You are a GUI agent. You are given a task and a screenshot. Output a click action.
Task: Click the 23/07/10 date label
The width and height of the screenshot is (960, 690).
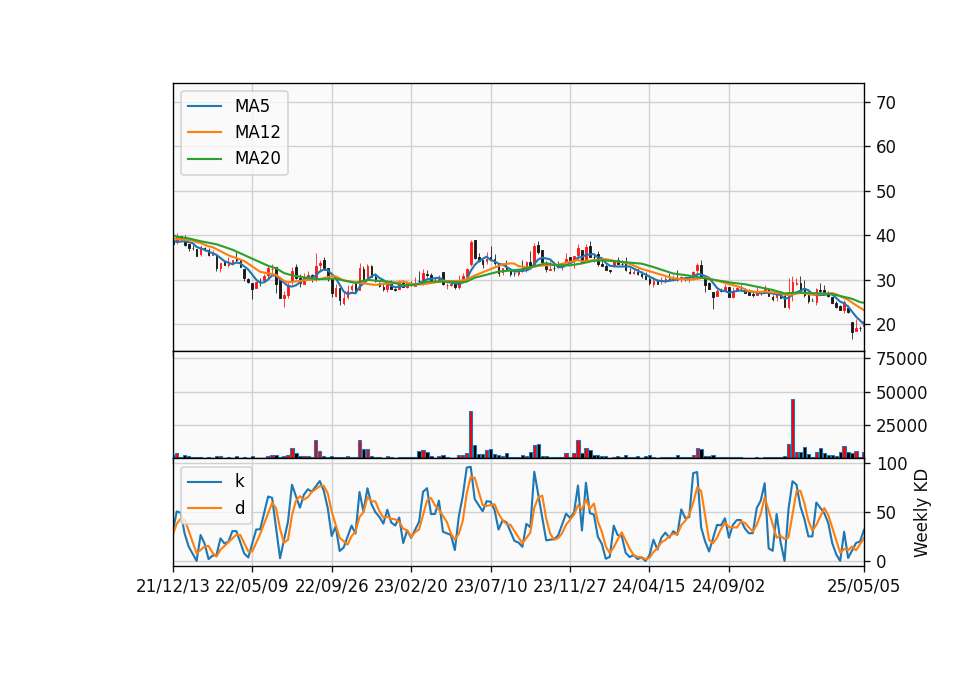490,586
